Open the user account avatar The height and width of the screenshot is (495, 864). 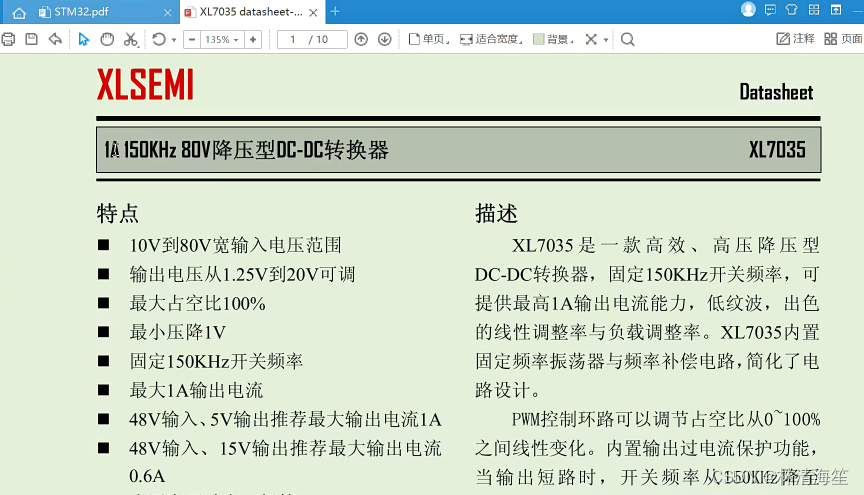coord(748,9)
